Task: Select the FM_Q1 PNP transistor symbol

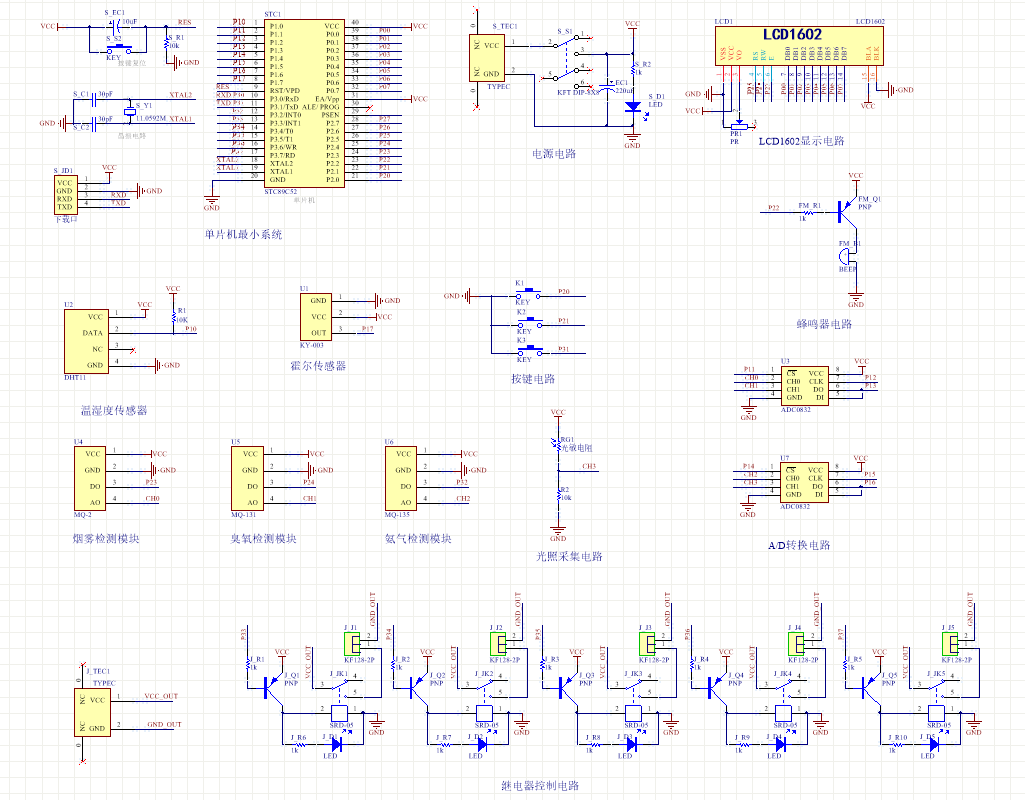Action: point(848,210)
